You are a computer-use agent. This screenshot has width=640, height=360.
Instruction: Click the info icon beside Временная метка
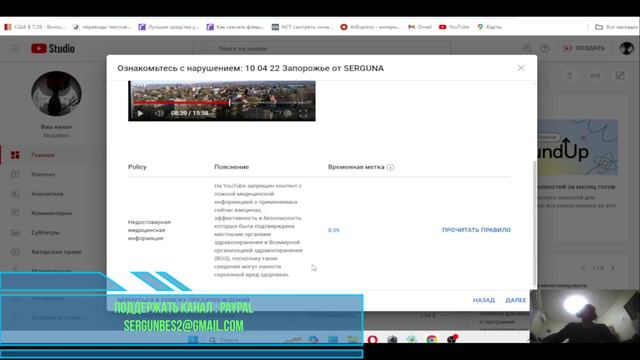pyautogui.click(x=391, y=167)
